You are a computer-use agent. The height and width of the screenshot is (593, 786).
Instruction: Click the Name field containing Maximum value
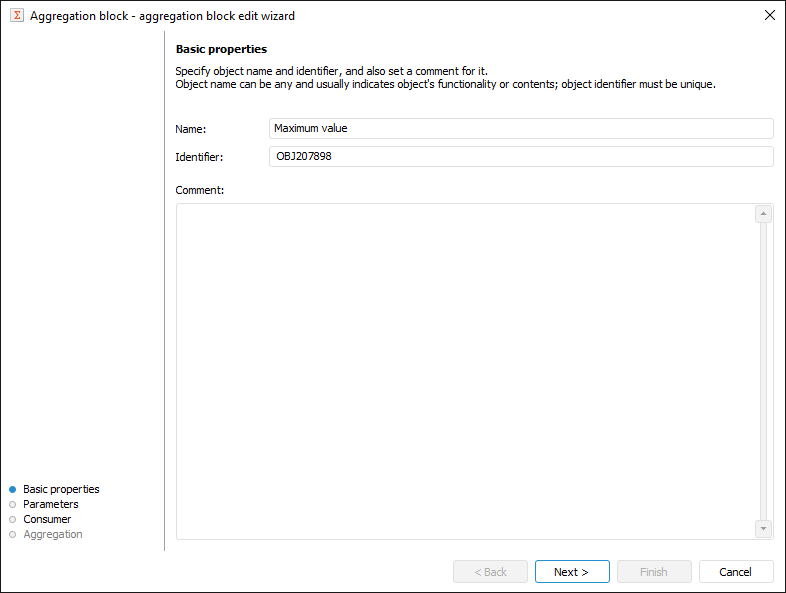521,128
